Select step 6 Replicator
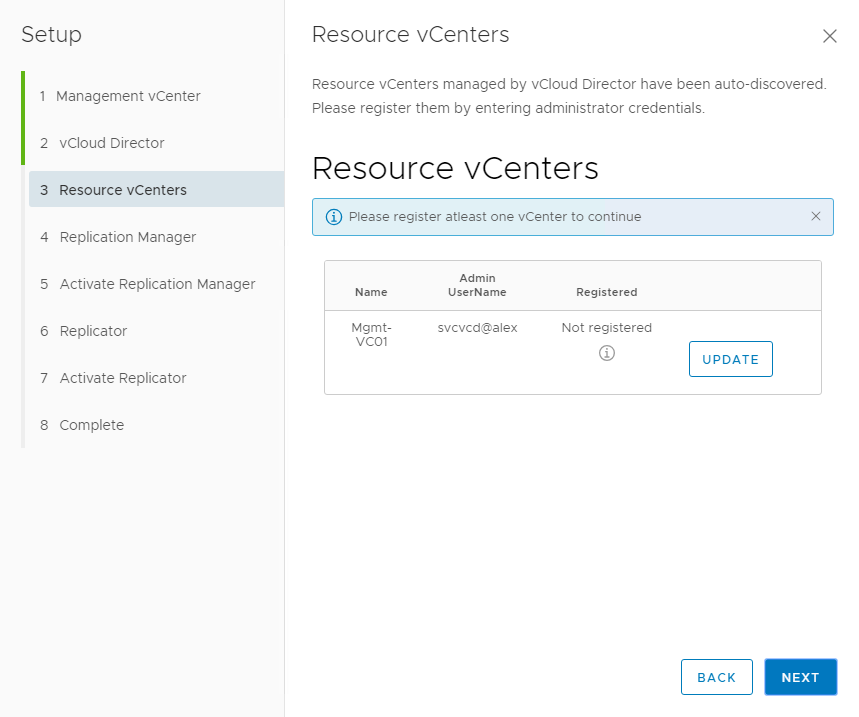Viewport: 859px width, 717px height. click(x=93, y=331)
